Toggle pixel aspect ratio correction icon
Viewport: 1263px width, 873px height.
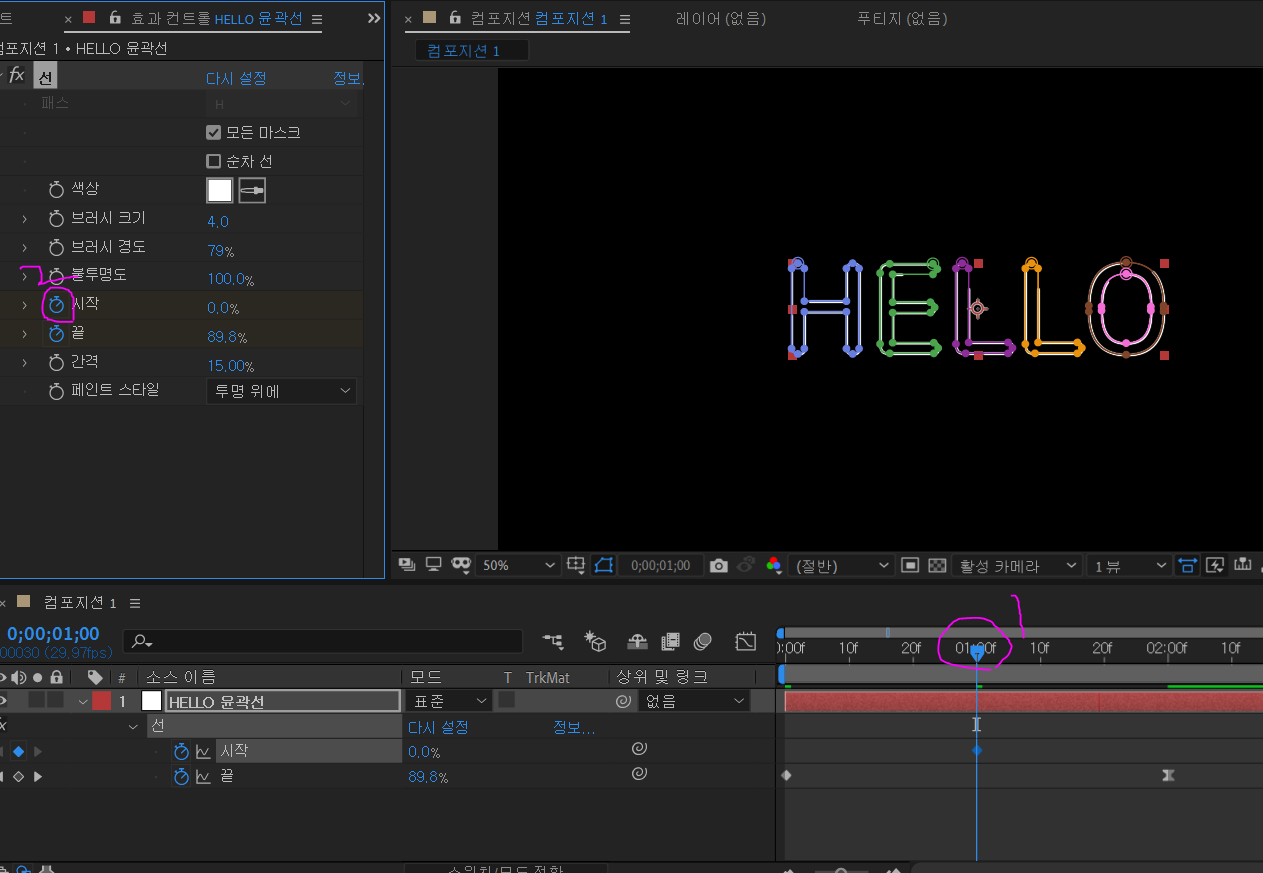tap(1187, 566)
